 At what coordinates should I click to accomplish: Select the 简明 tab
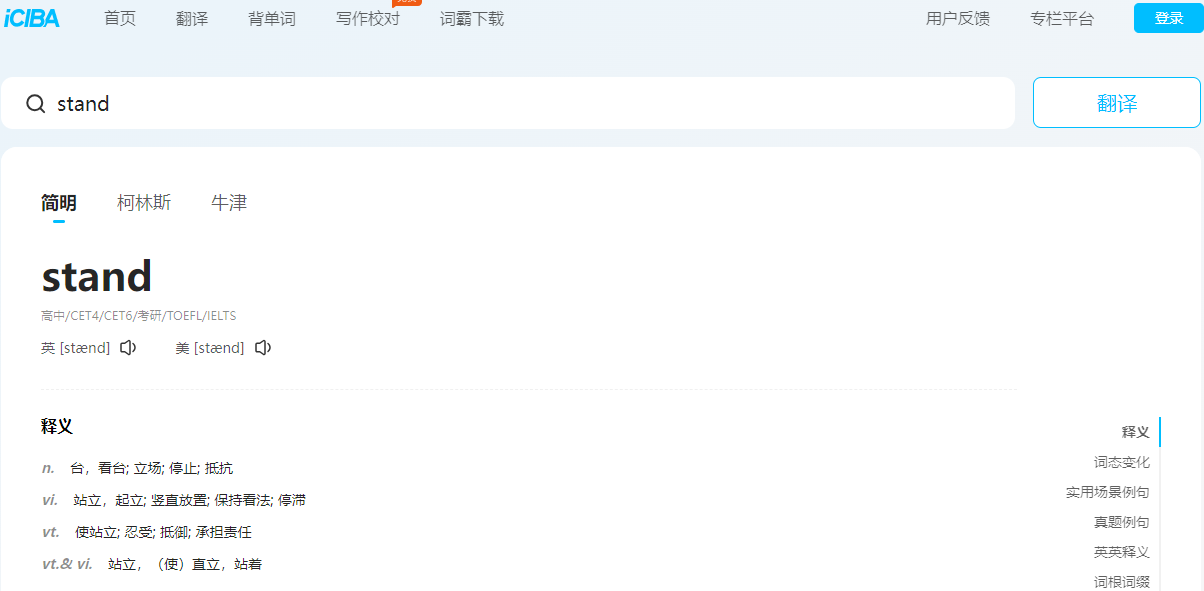pos(59,203)
